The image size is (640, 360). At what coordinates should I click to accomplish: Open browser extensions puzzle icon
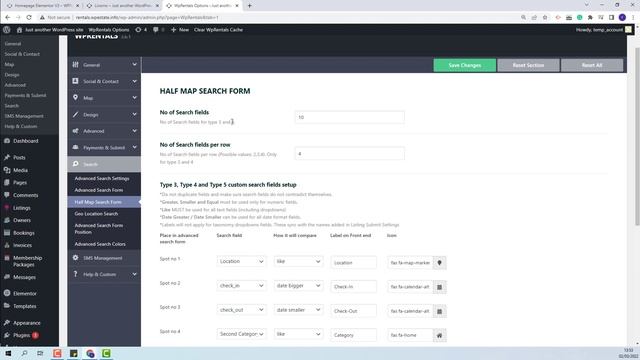coord(590,18)
